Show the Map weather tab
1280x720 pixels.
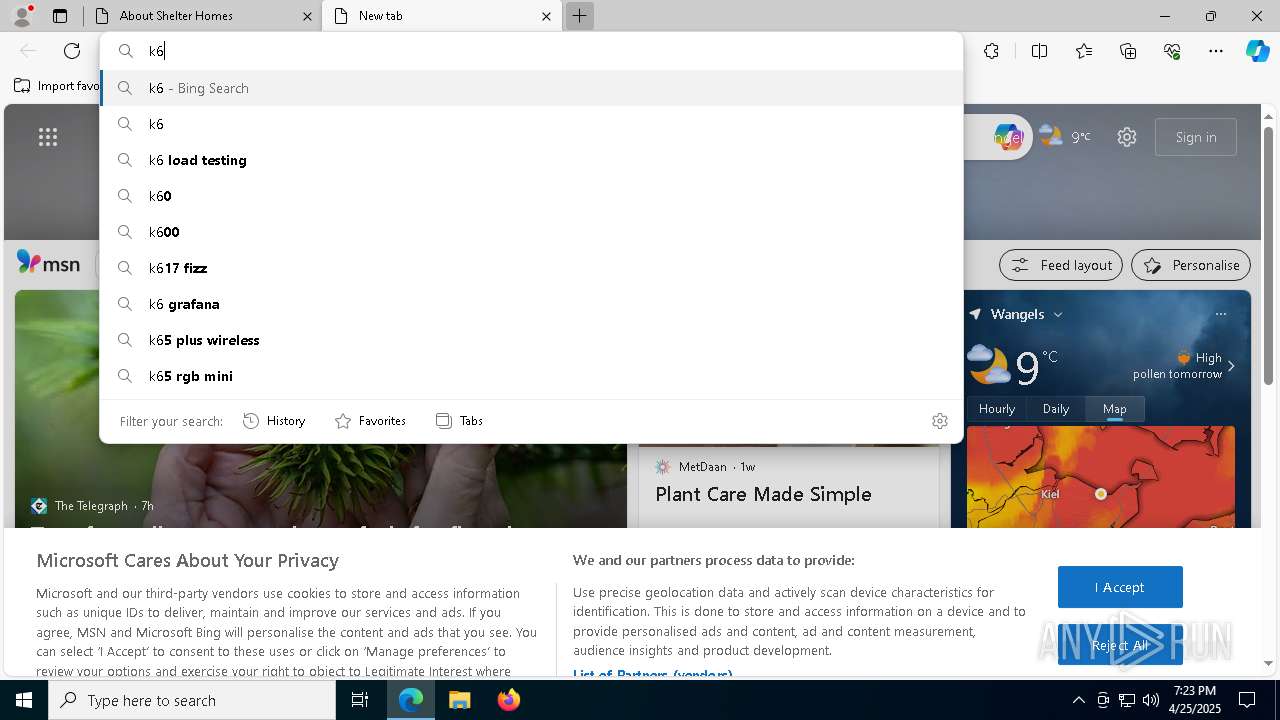(1115, 408)
